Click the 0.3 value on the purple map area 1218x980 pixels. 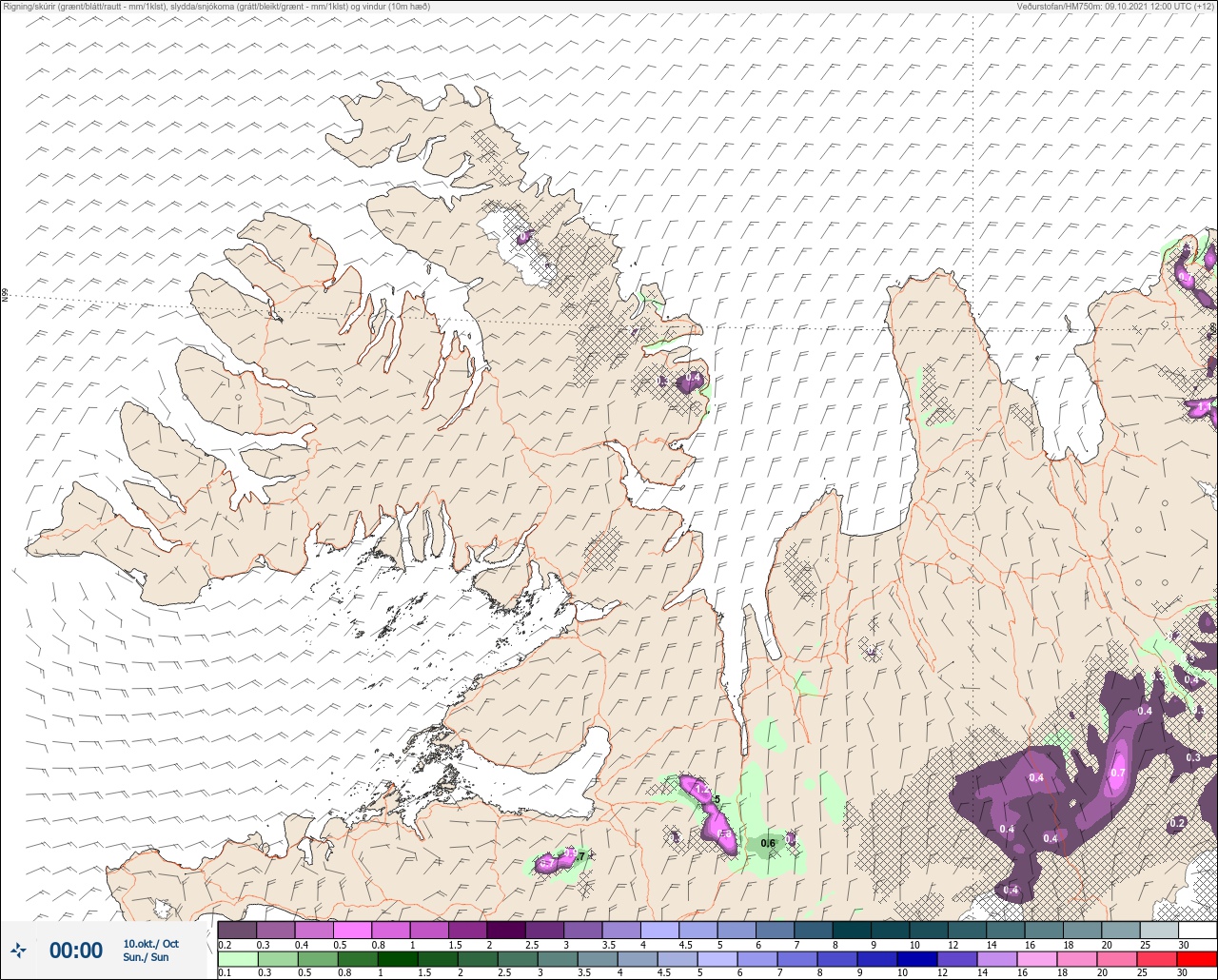(x=1193, y=757)
